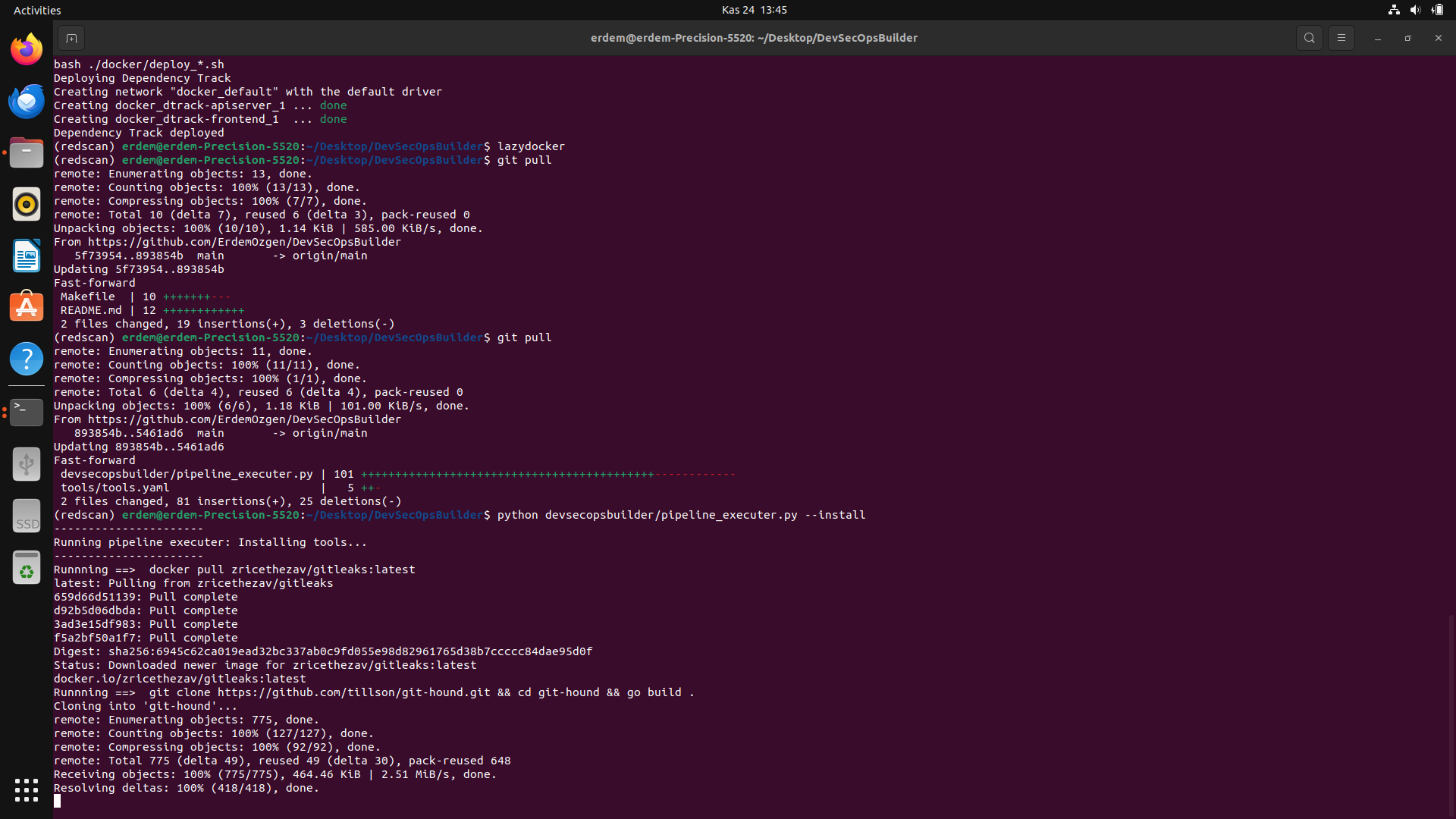Open the volume system menu
This screenshot has width=1456, height=819.
click(x=1415, y=10)
